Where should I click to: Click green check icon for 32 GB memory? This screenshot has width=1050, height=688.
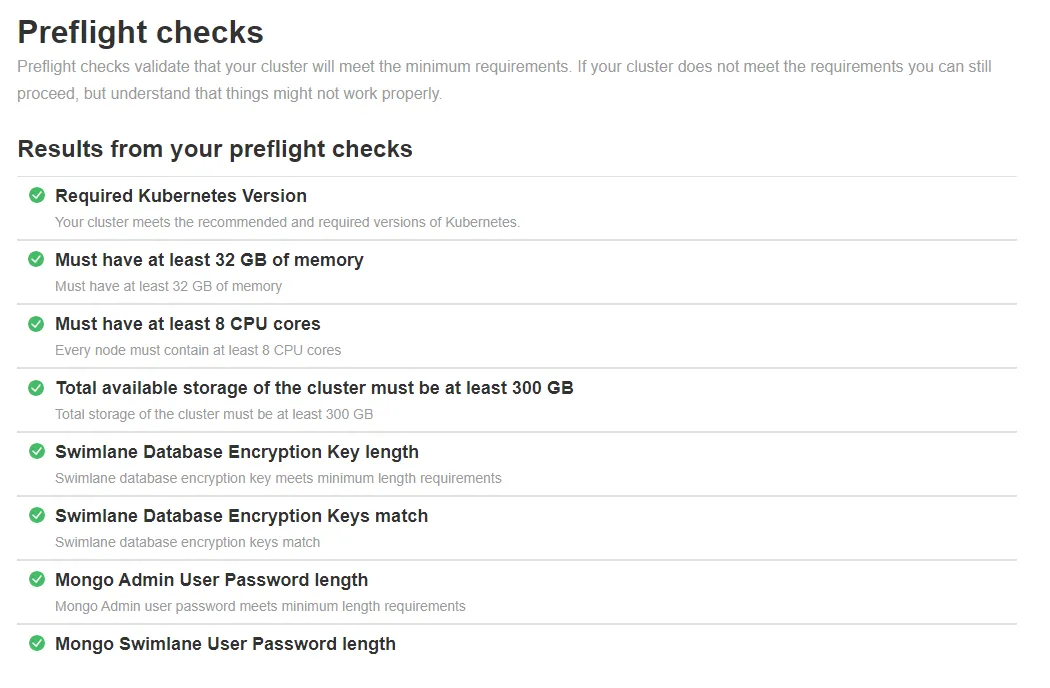pos(37,259)
